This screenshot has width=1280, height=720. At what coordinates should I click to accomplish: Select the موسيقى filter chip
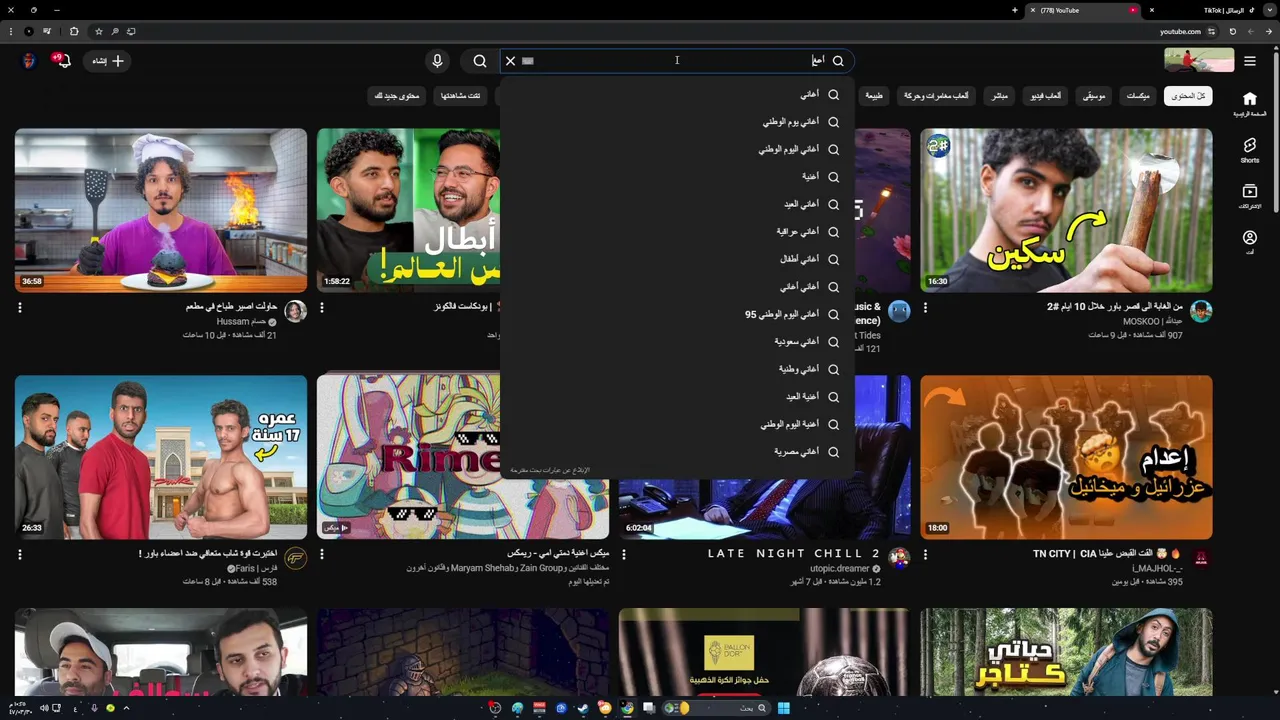pos(1094,96)
